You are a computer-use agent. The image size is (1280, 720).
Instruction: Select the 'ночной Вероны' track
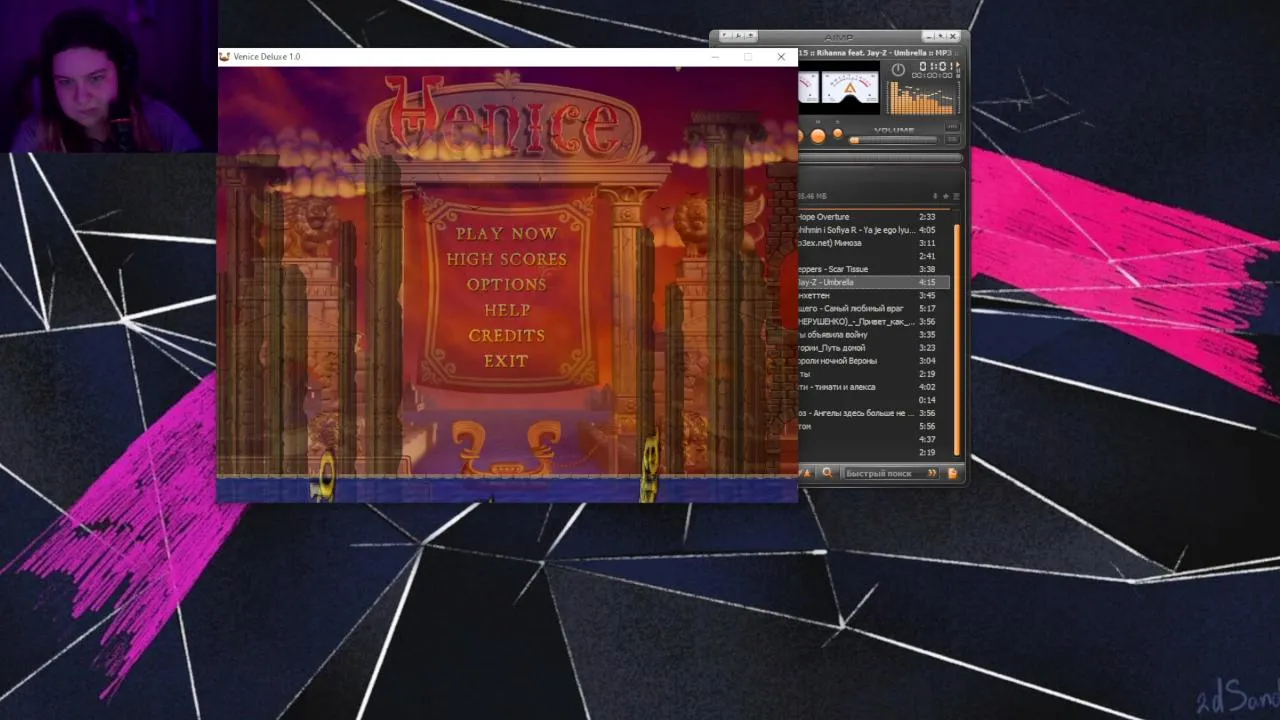874,360
